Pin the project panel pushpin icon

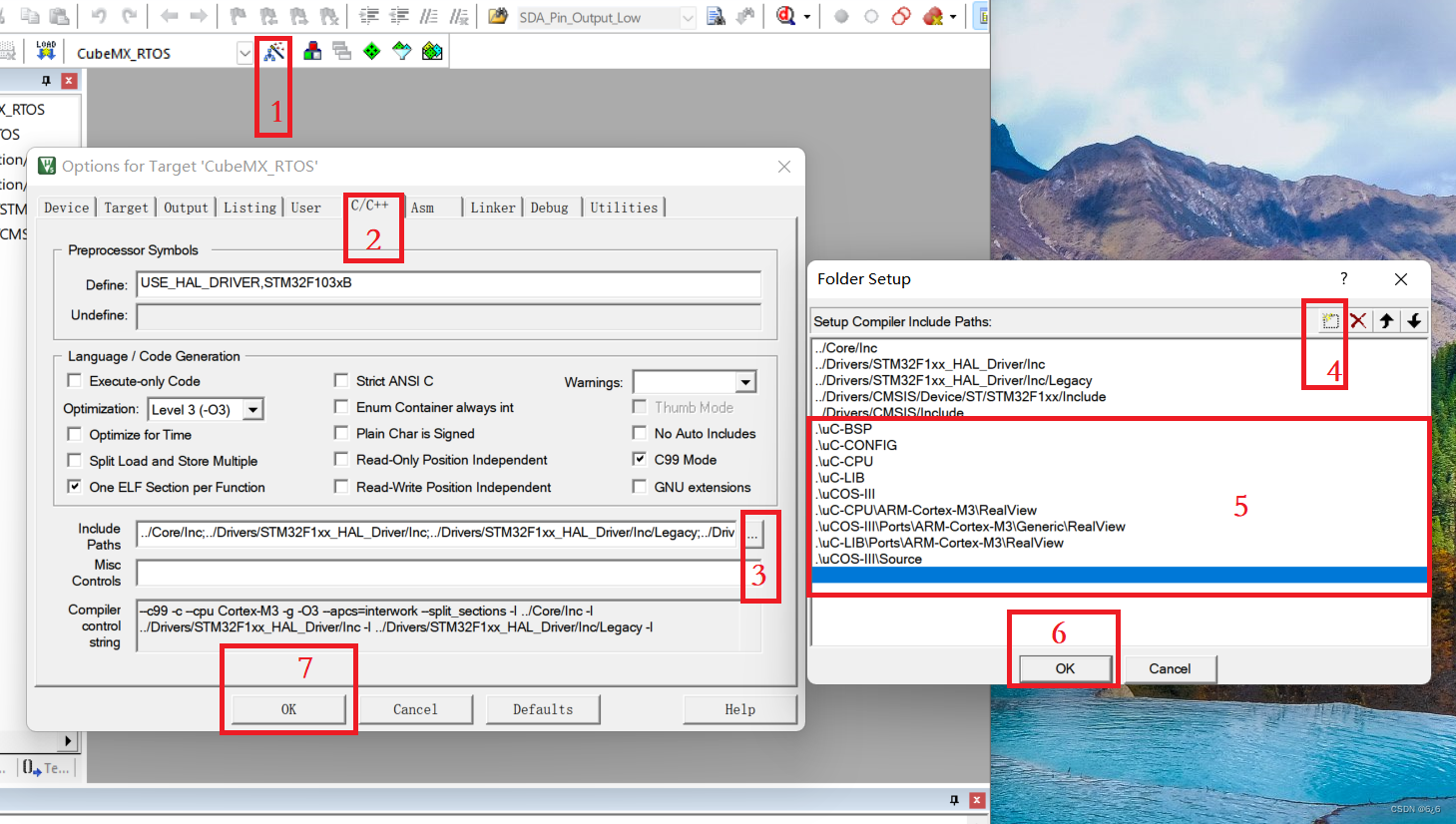point(45,81)
